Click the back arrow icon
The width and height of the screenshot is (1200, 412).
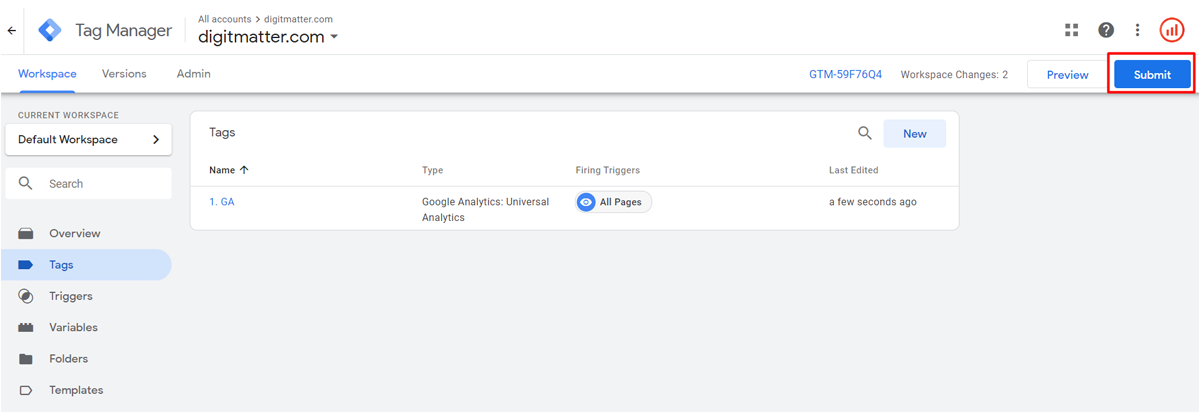[x=12, y=31]
